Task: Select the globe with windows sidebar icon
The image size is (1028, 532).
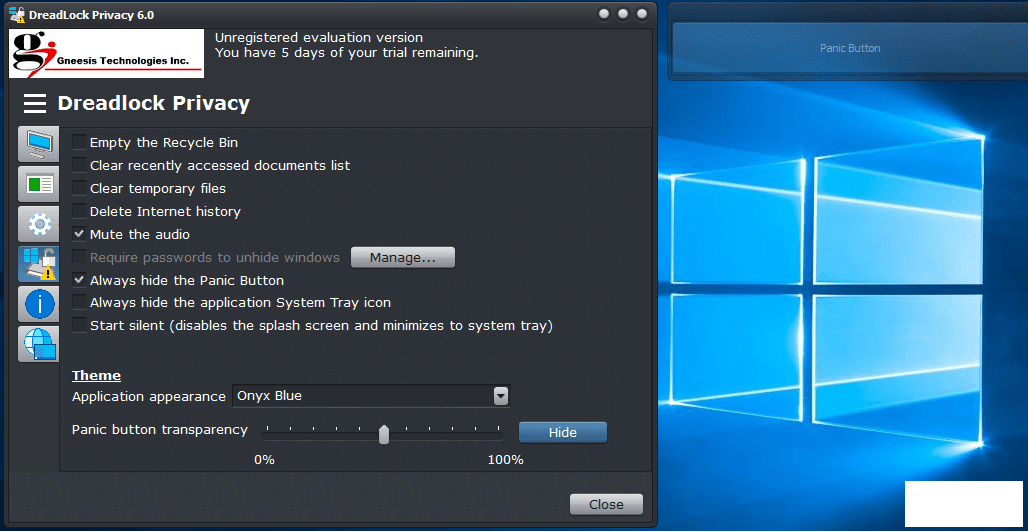Action: pyautogui.click(x=39, y=344)
